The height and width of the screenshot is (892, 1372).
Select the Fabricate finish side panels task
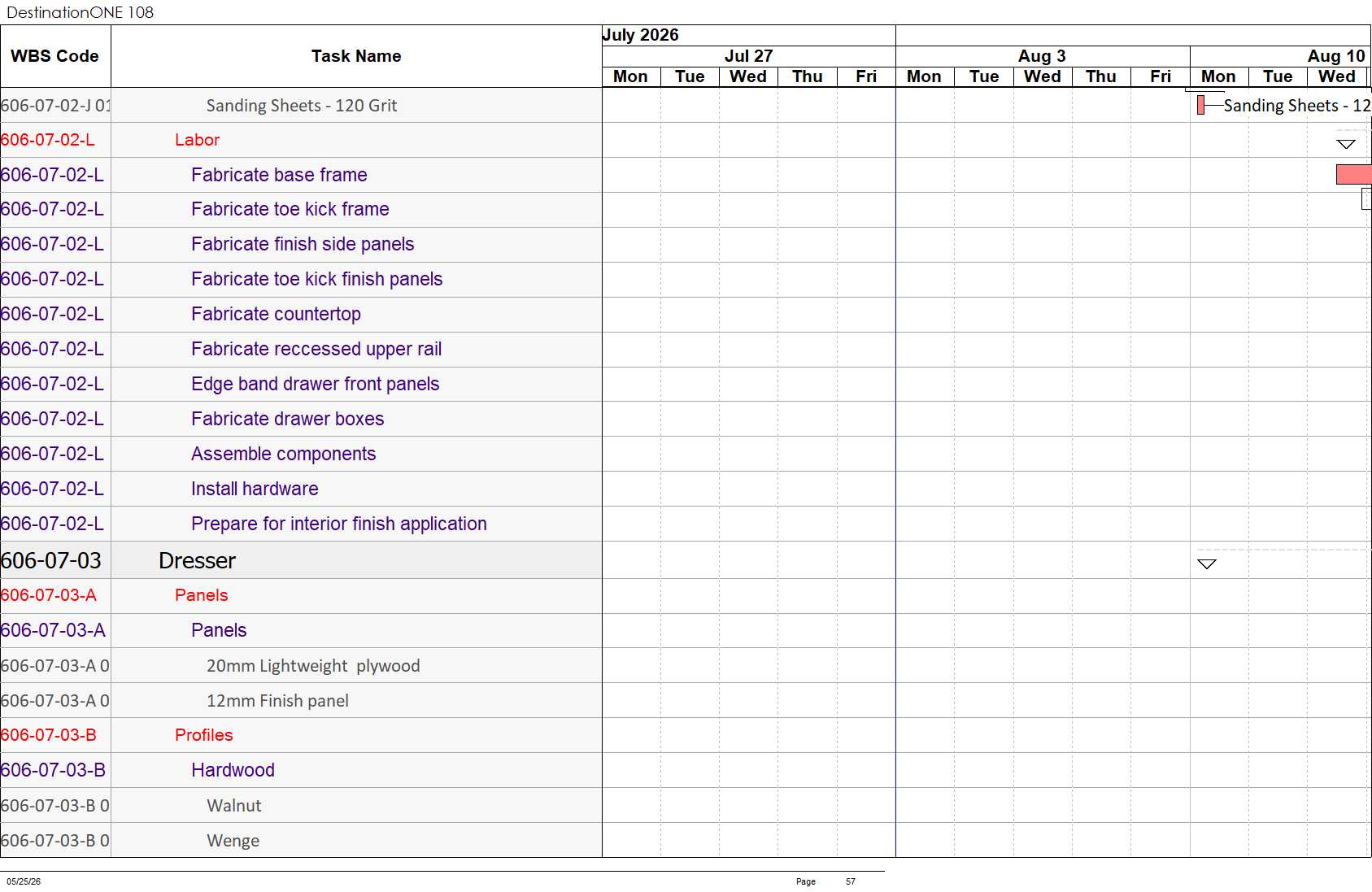[303, 244]
